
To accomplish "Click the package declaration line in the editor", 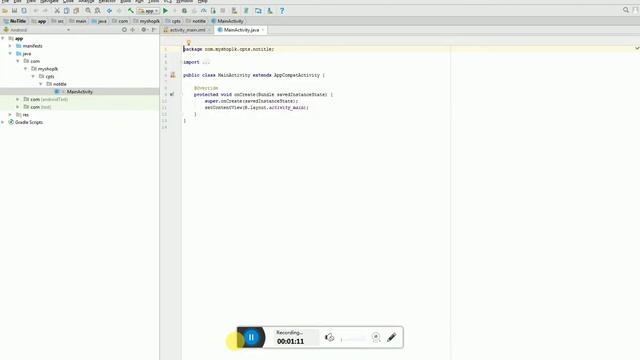I will pos(229,49).
